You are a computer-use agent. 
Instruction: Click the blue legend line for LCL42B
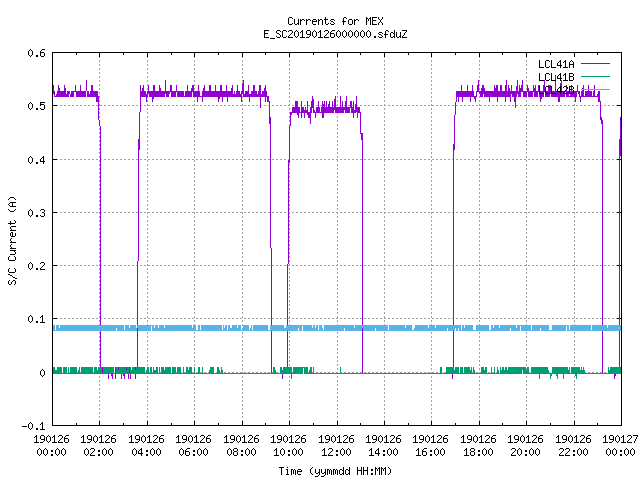pos(595,89)
